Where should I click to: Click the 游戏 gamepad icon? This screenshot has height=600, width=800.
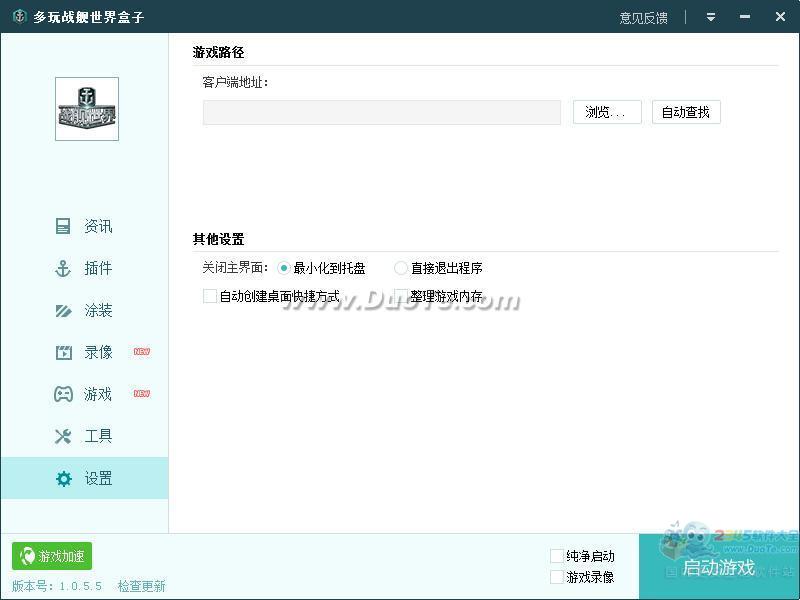63,395
